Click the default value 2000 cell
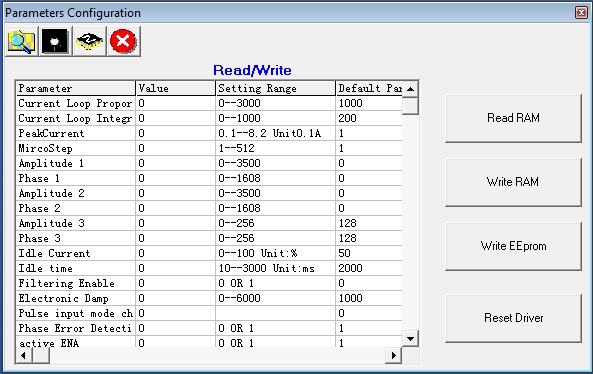This screenshot has height=374, width=593. pos(369,268)
